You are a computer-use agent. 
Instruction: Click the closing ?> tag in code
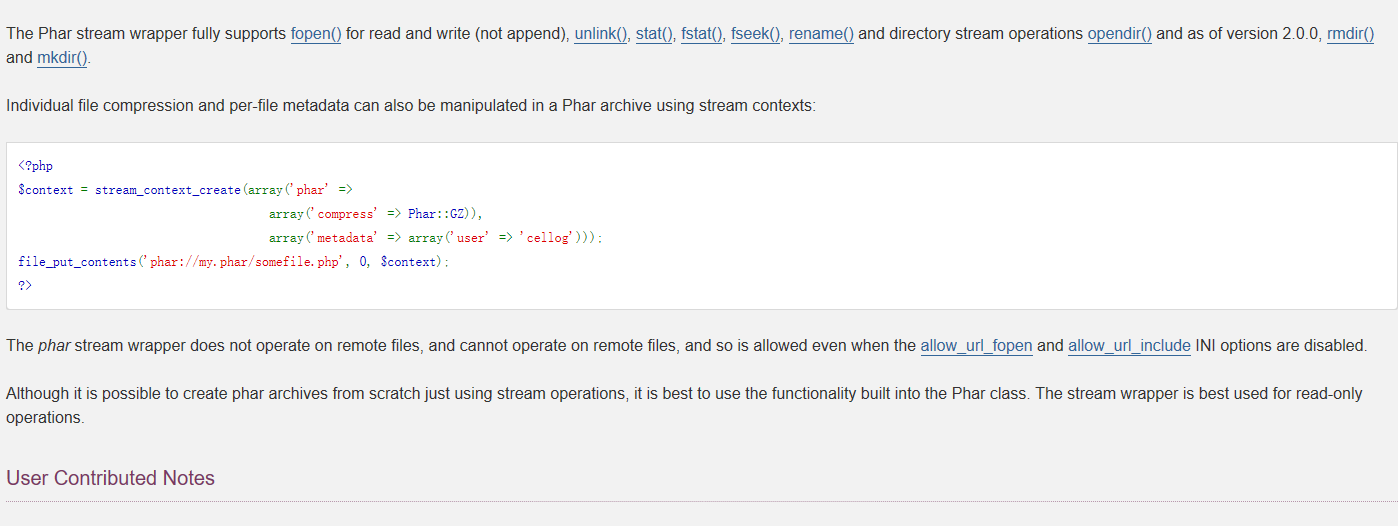coord(25,286)
